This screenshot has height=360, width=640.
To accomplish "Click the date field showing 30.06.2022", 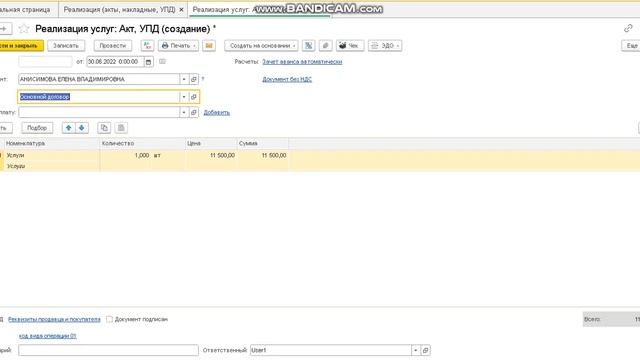I will coord(116,62).
